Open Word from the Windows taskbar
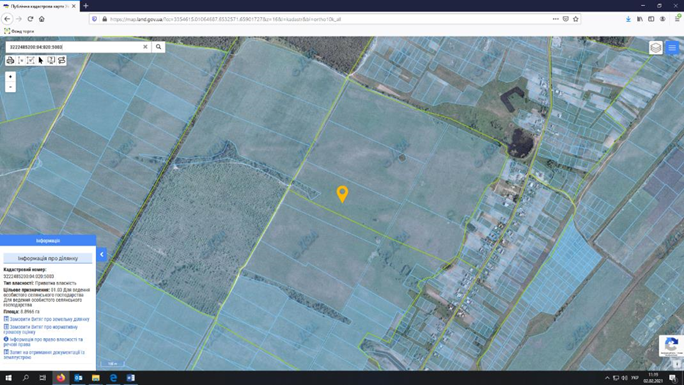 (130, 378)
